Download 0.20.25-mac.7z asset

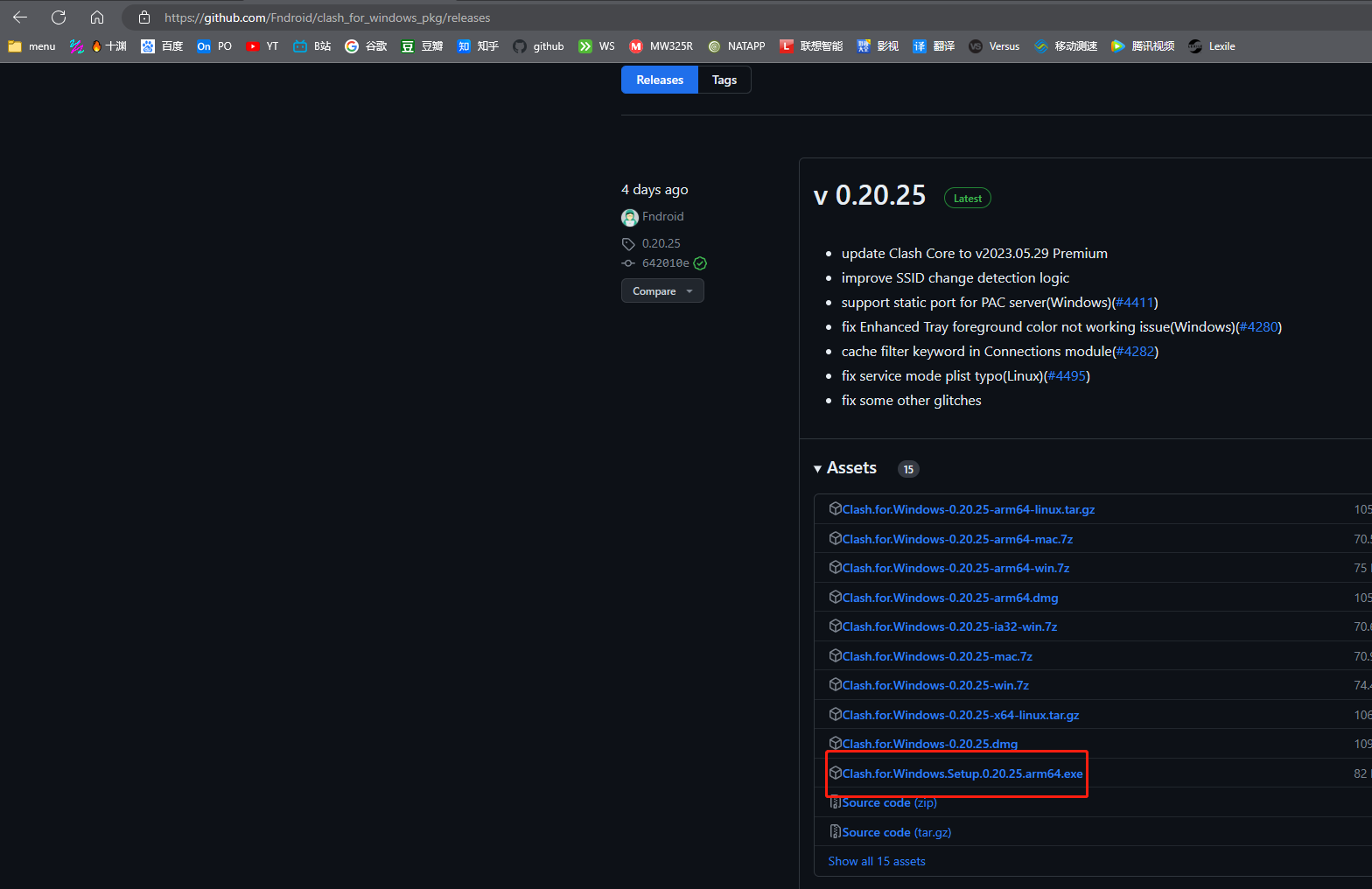937,656
